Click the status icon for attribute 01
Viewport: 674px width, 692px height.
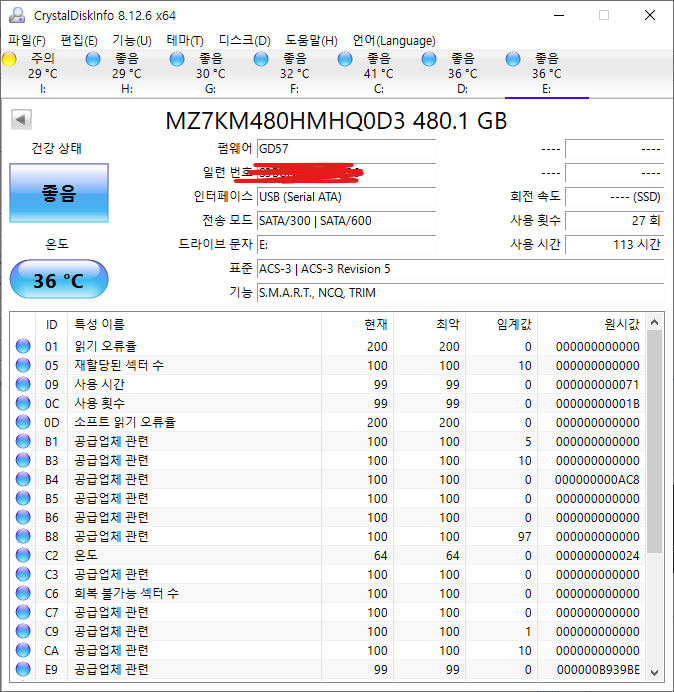tap(23, 346)
